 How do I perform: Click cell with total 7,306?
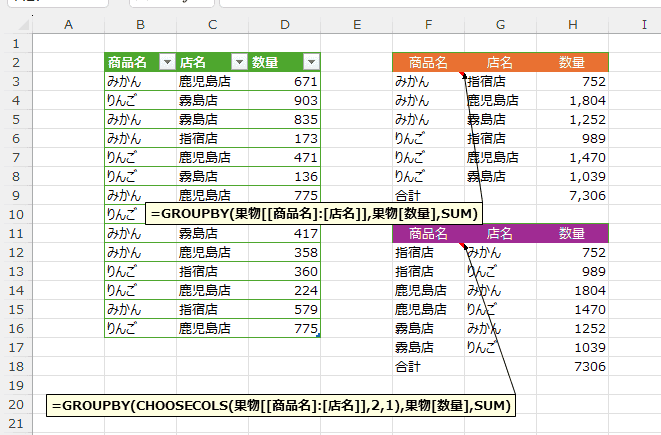[572, 195]
